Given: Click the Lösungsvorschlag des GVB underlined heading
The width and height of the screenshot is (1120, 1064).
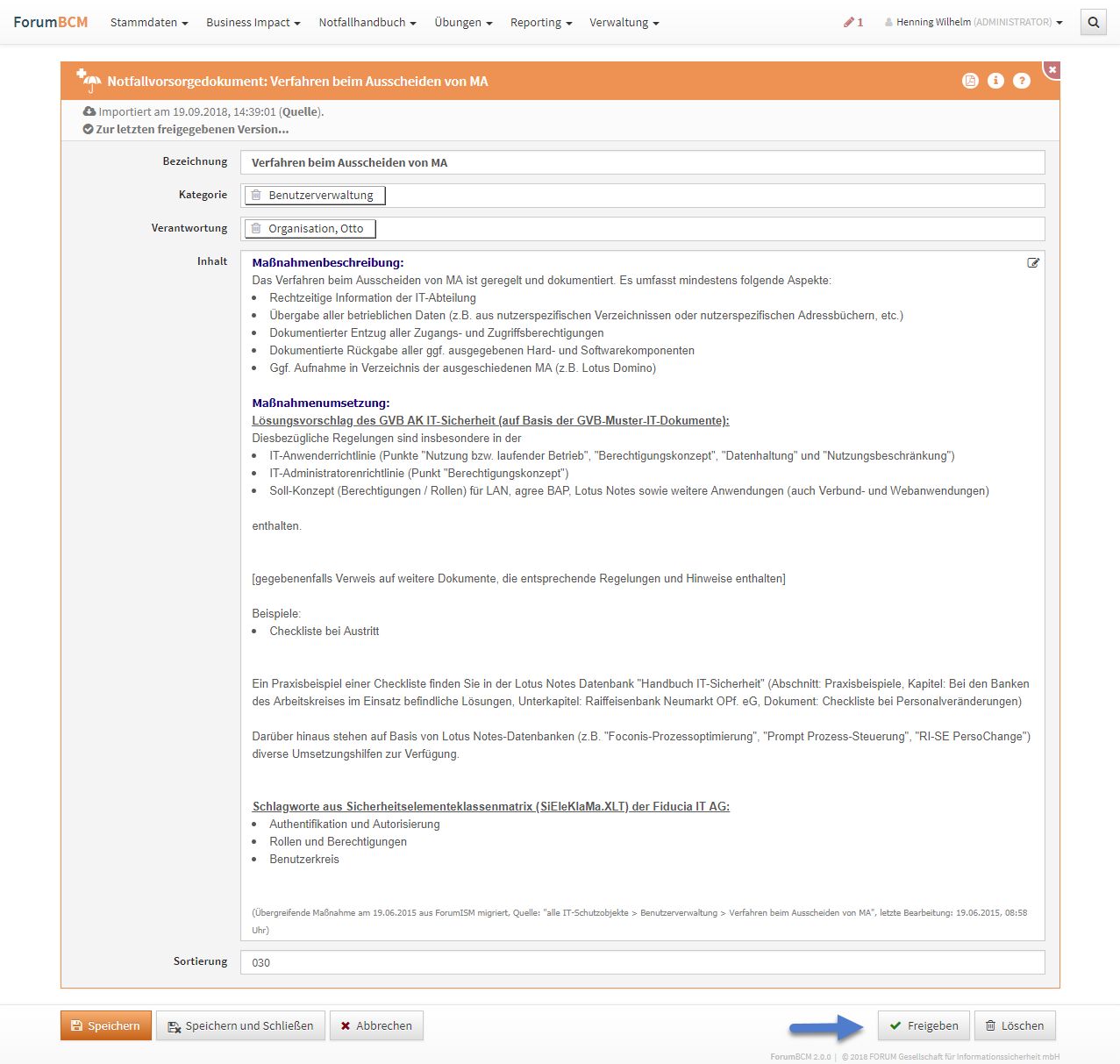Looking at the screenshot, I should [x=490, y=420].
